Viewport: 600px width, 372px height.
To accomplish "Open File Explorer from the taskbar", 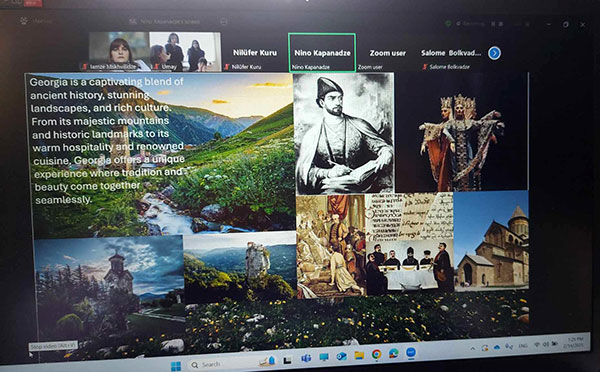I will pyautogui.click(x=359, y=356).
